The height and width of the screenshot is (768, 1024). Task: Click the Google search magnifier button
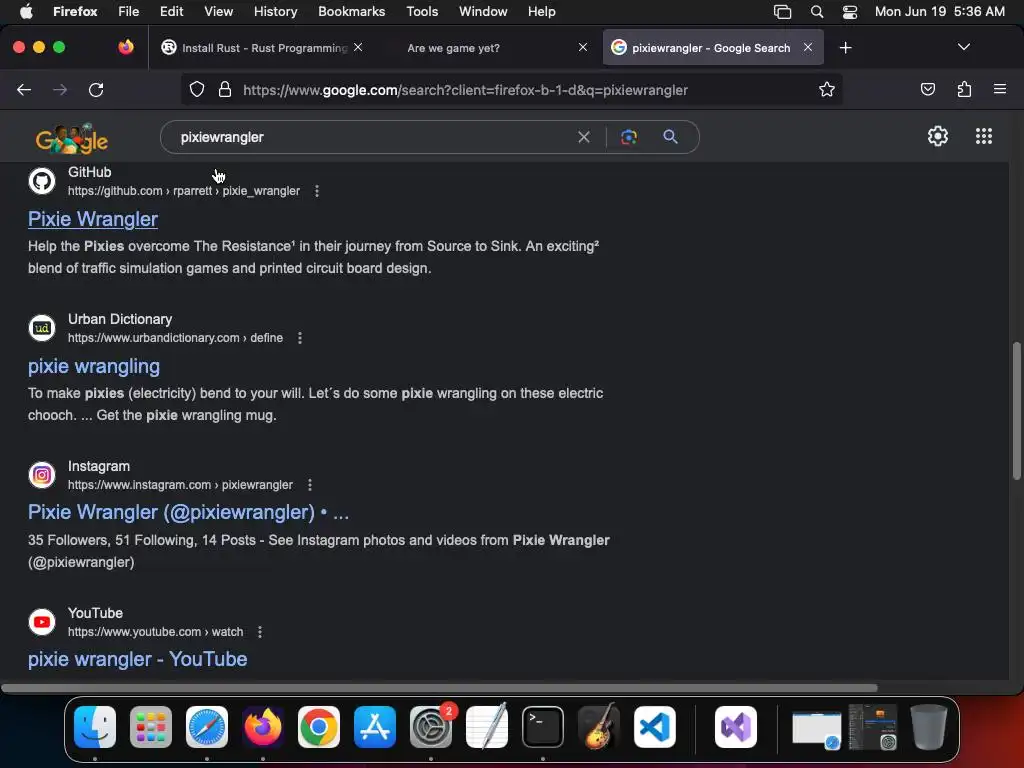coord(670,137)
